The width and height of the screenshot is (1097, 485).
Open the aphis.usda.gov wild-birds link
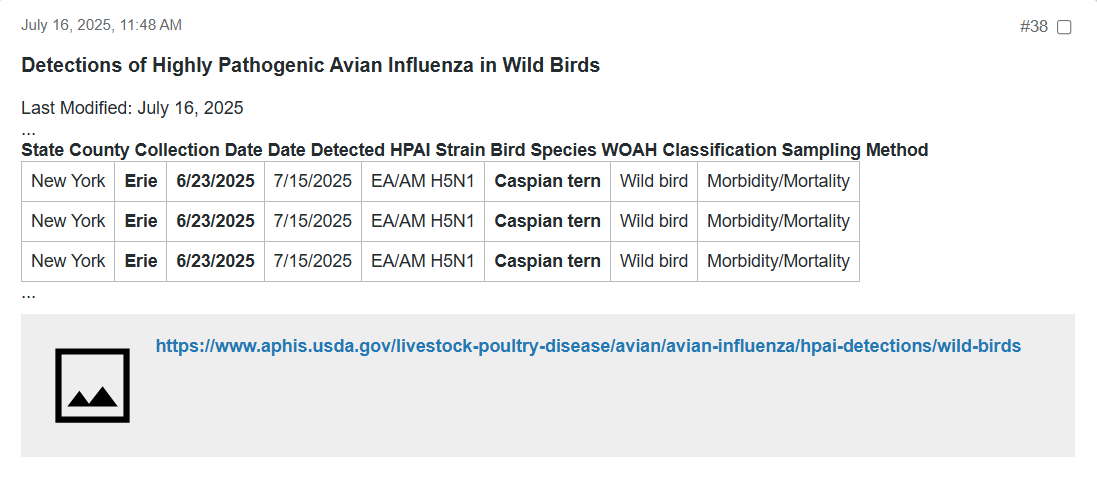click(x=588, y=346)
